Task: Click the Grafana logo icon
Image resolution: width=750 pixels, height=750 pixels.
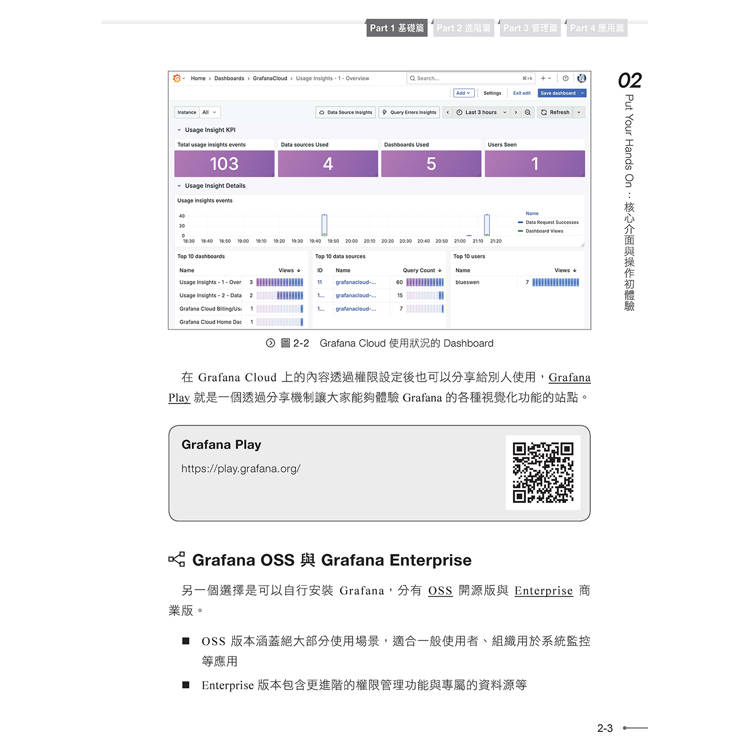Action: point(178,78)
